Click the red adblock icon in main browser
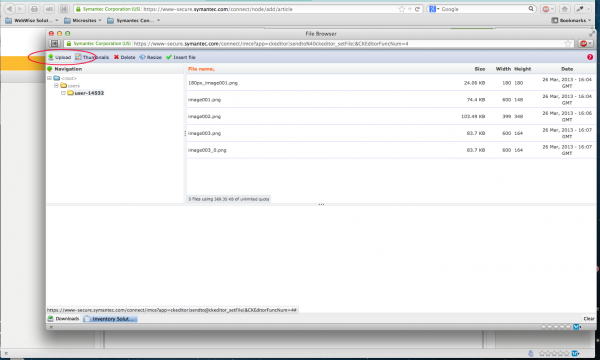Viewport: 600px width, 360px height. (x=548, y=9)
